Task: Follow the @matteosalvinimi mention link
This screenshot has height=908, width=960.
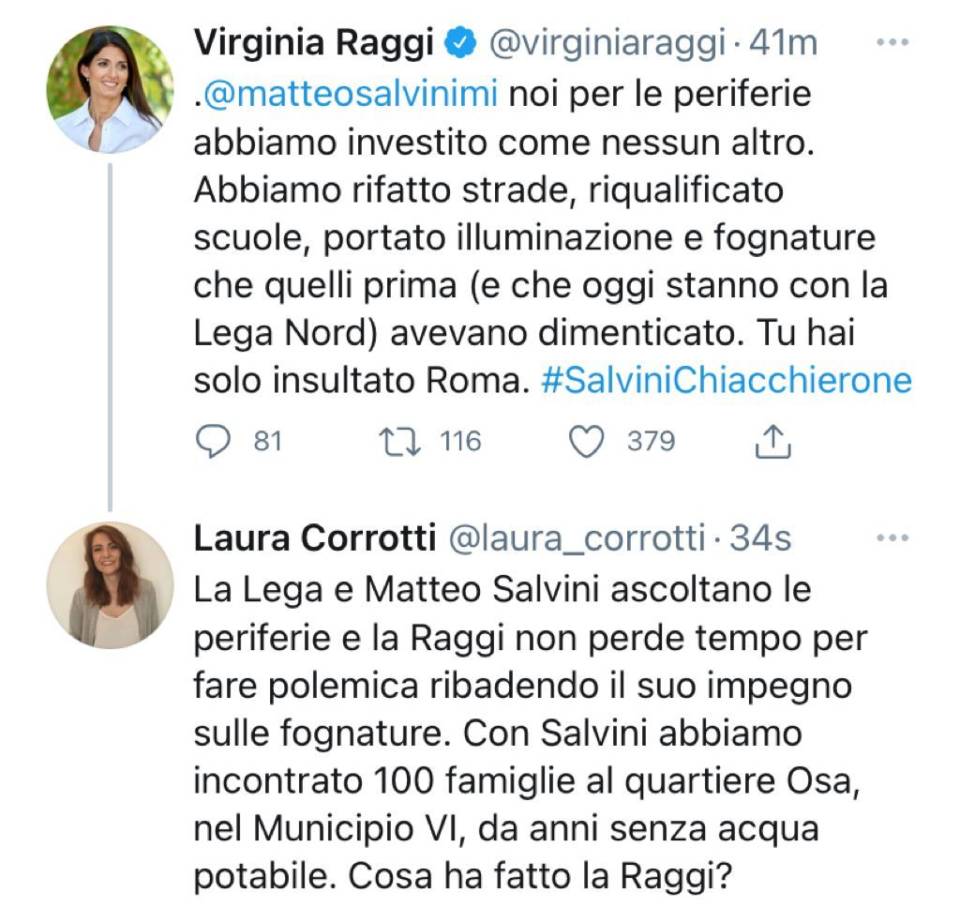Action: pyautogui.click(x=349, y=98)
